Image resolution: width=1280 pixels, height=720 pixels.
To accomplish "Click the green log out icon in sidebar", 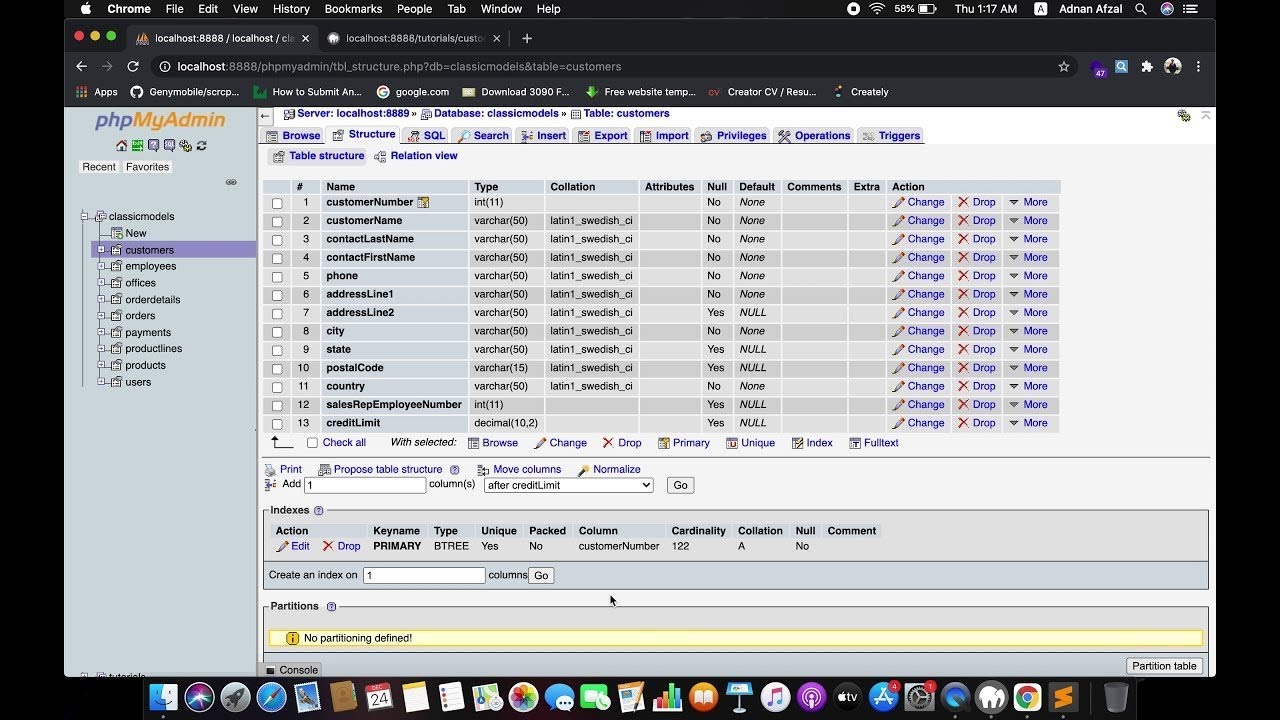I will click(138, 145).
